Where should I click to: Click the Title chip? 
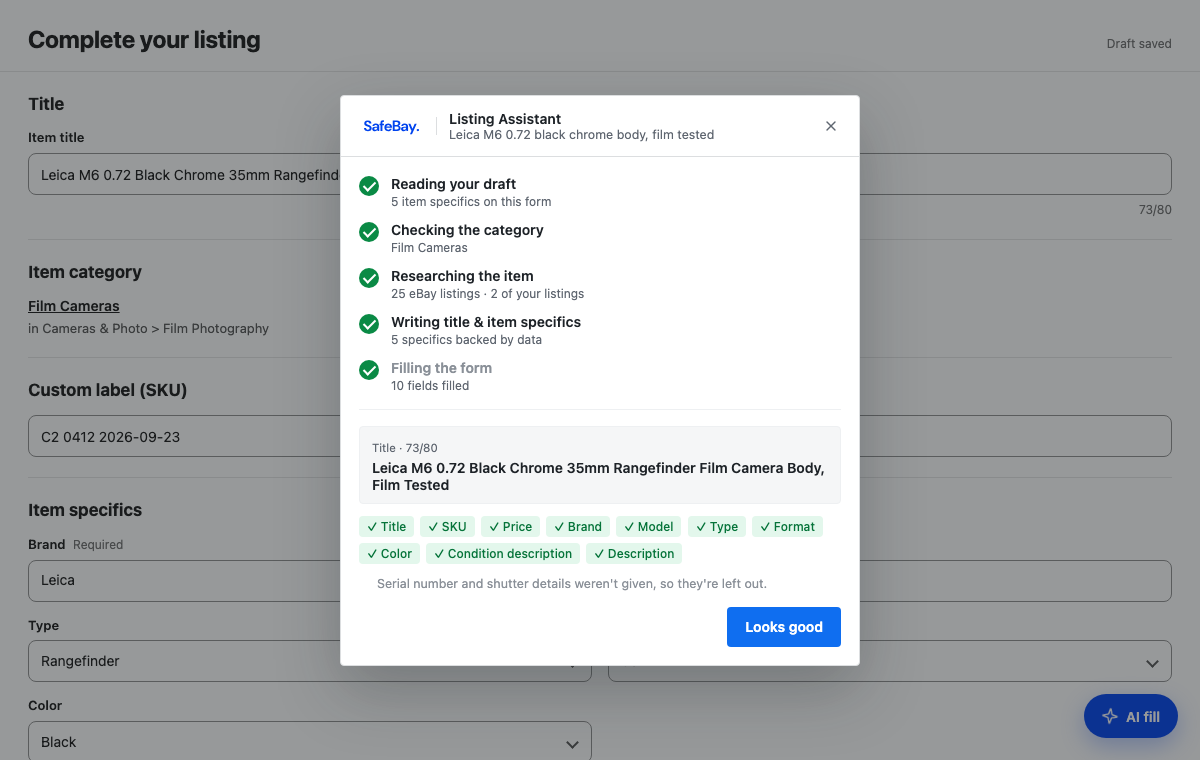click(x=386, y=527)
